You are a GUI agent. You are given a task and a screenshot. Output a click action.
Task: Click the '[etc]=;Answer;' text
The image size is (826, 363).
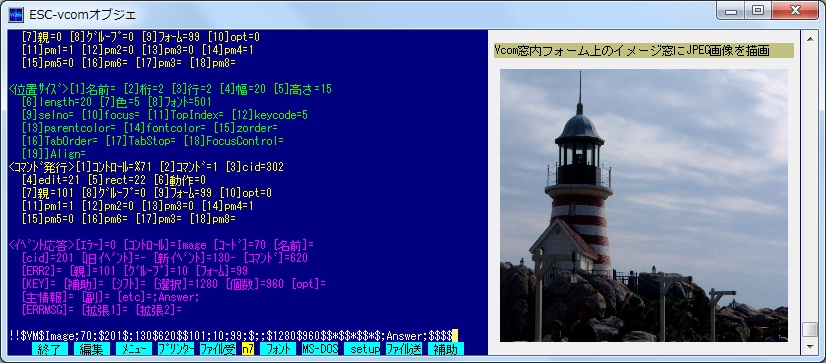coord(159,297)
